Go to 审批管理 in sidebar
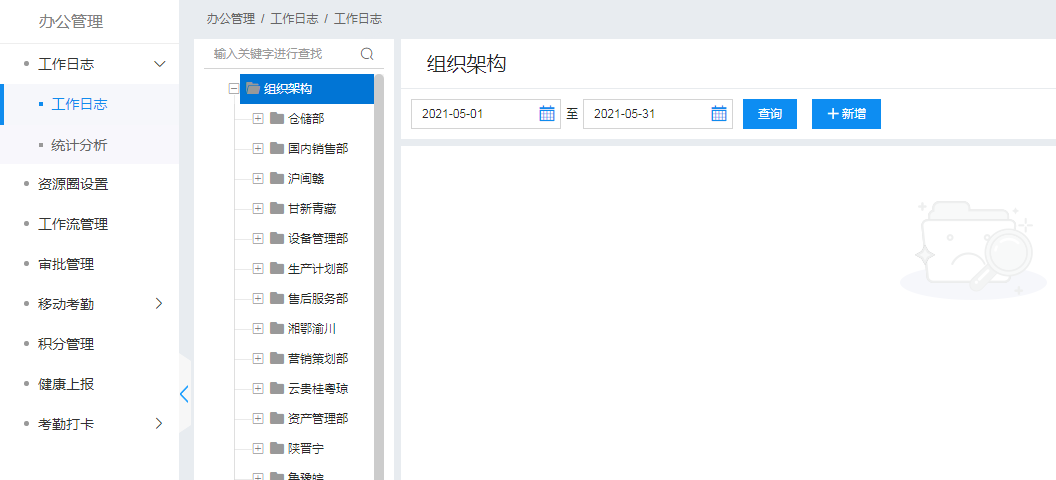The image size is (1056, 480). click(65, 264)
